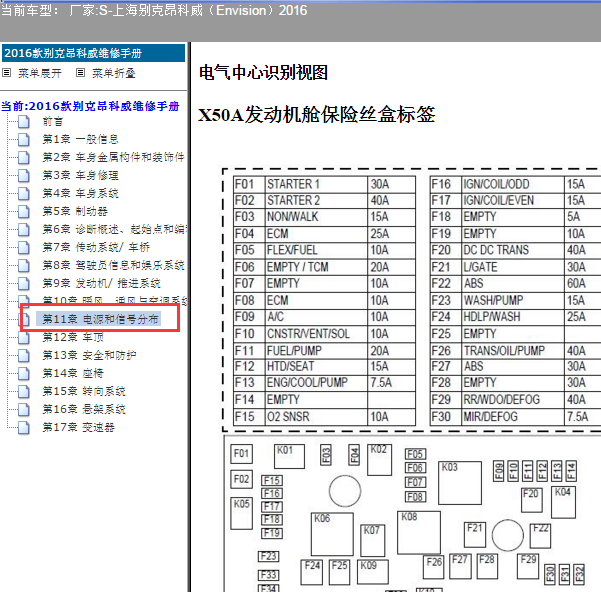Open 第6章 诊断概述 chapter
This screenshot has width=601, height=592.
coord(114,229)
